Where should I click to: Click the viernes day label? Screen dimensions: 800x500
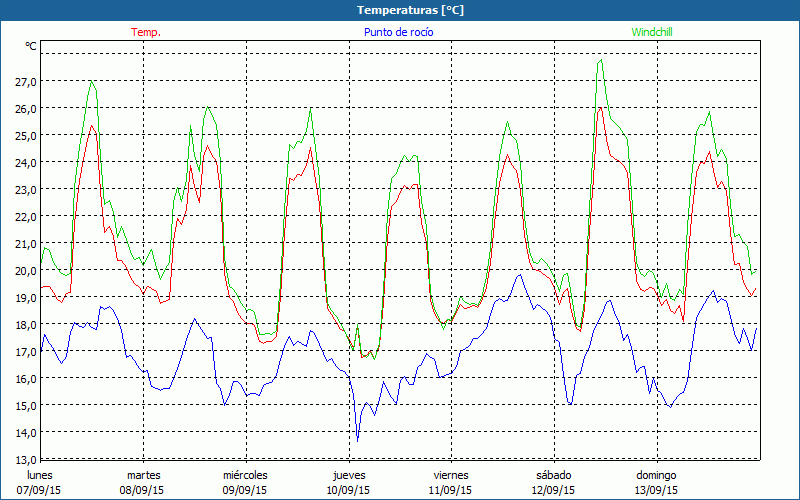[451, 475]
